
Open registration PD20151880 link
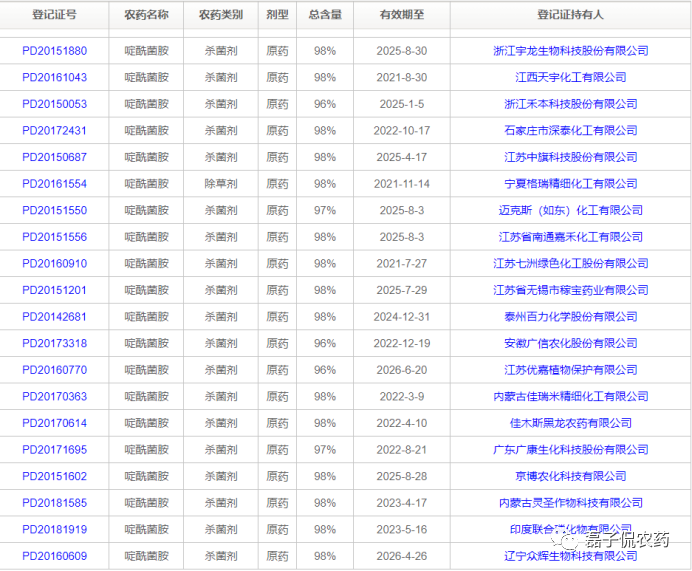pos(54,51)
